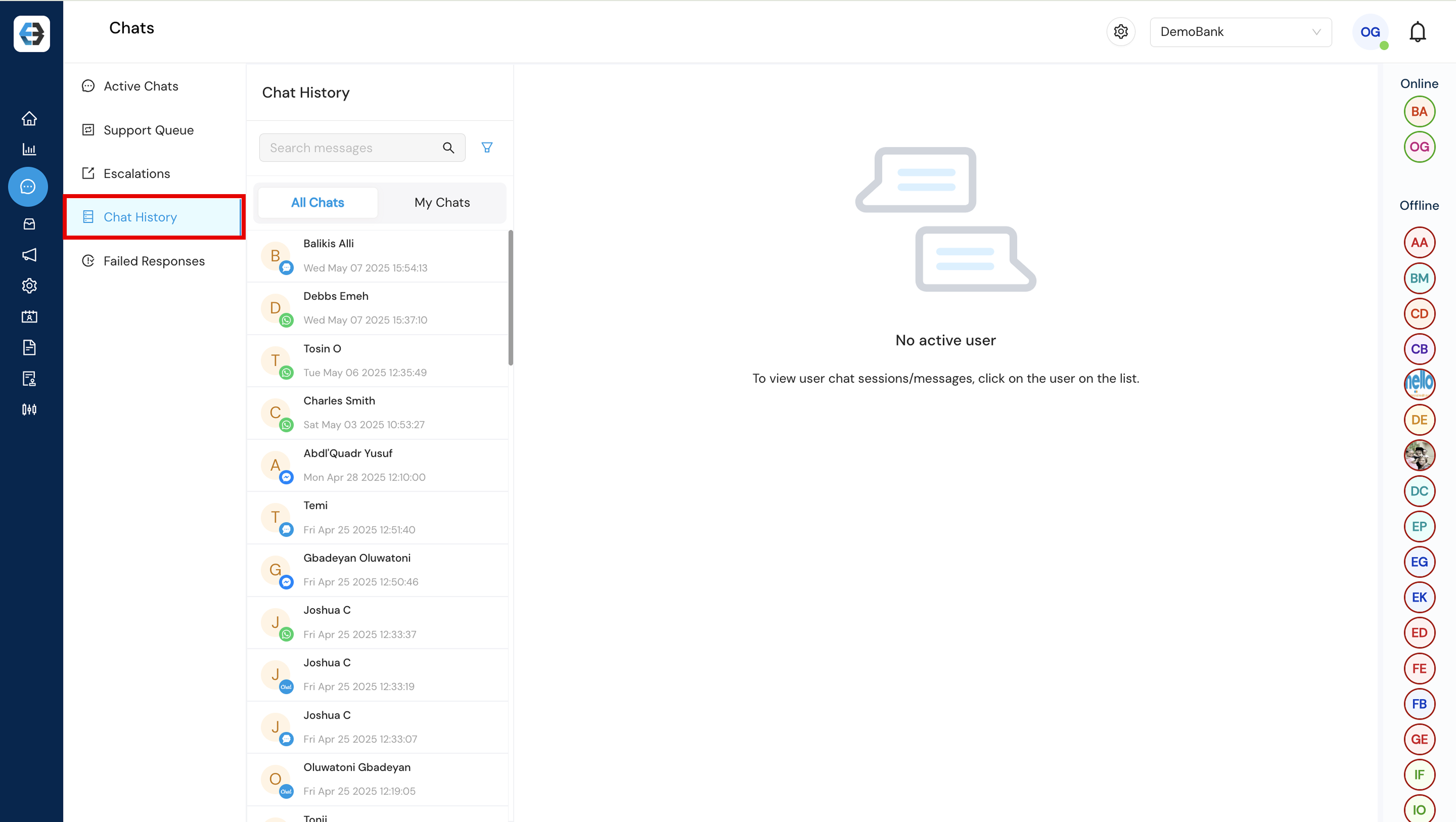
Task: Select the AA offline agent avatar
Action: [x=1419, y=243]
